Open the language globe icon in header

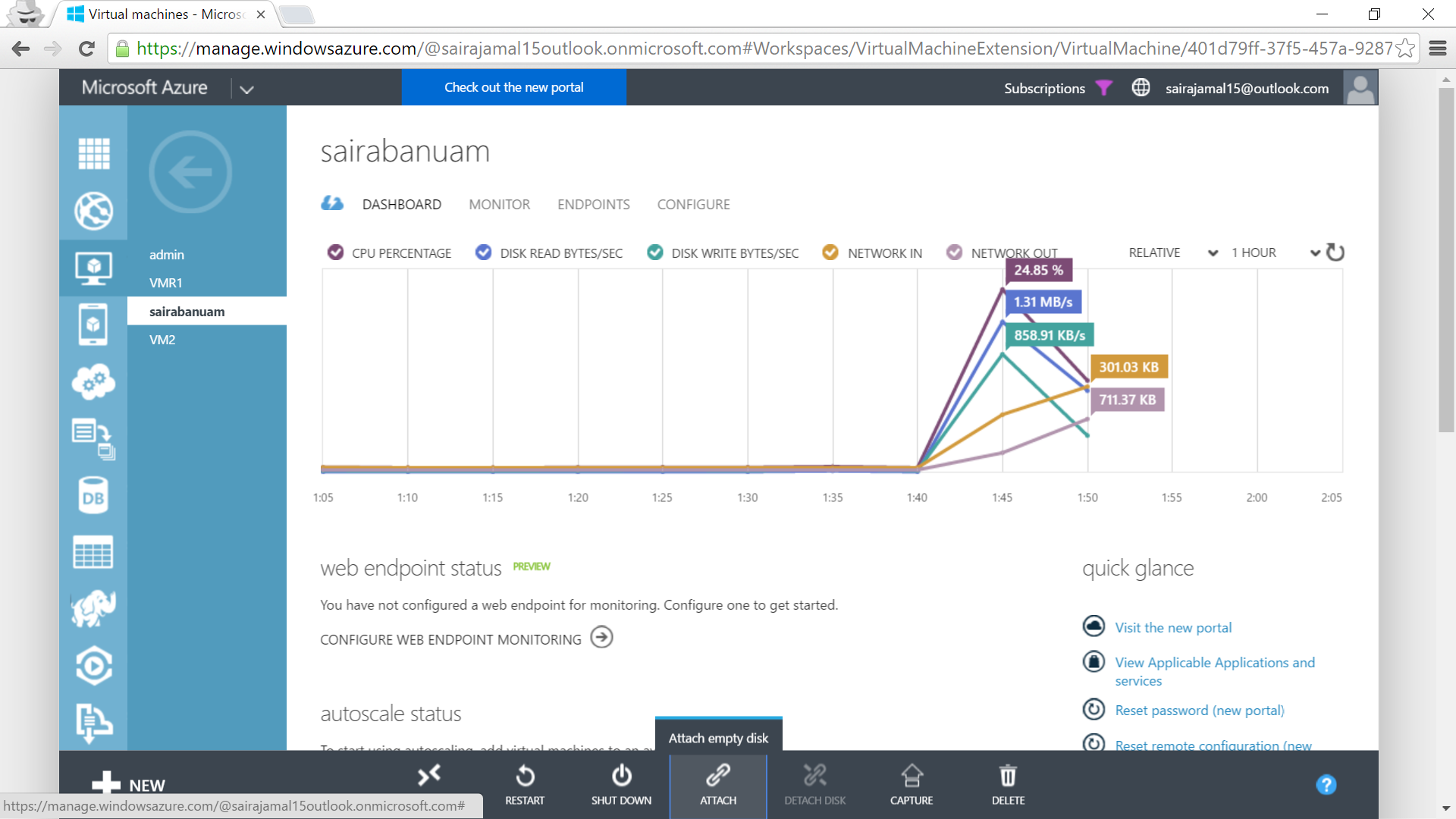click(x=1141, y=88)
